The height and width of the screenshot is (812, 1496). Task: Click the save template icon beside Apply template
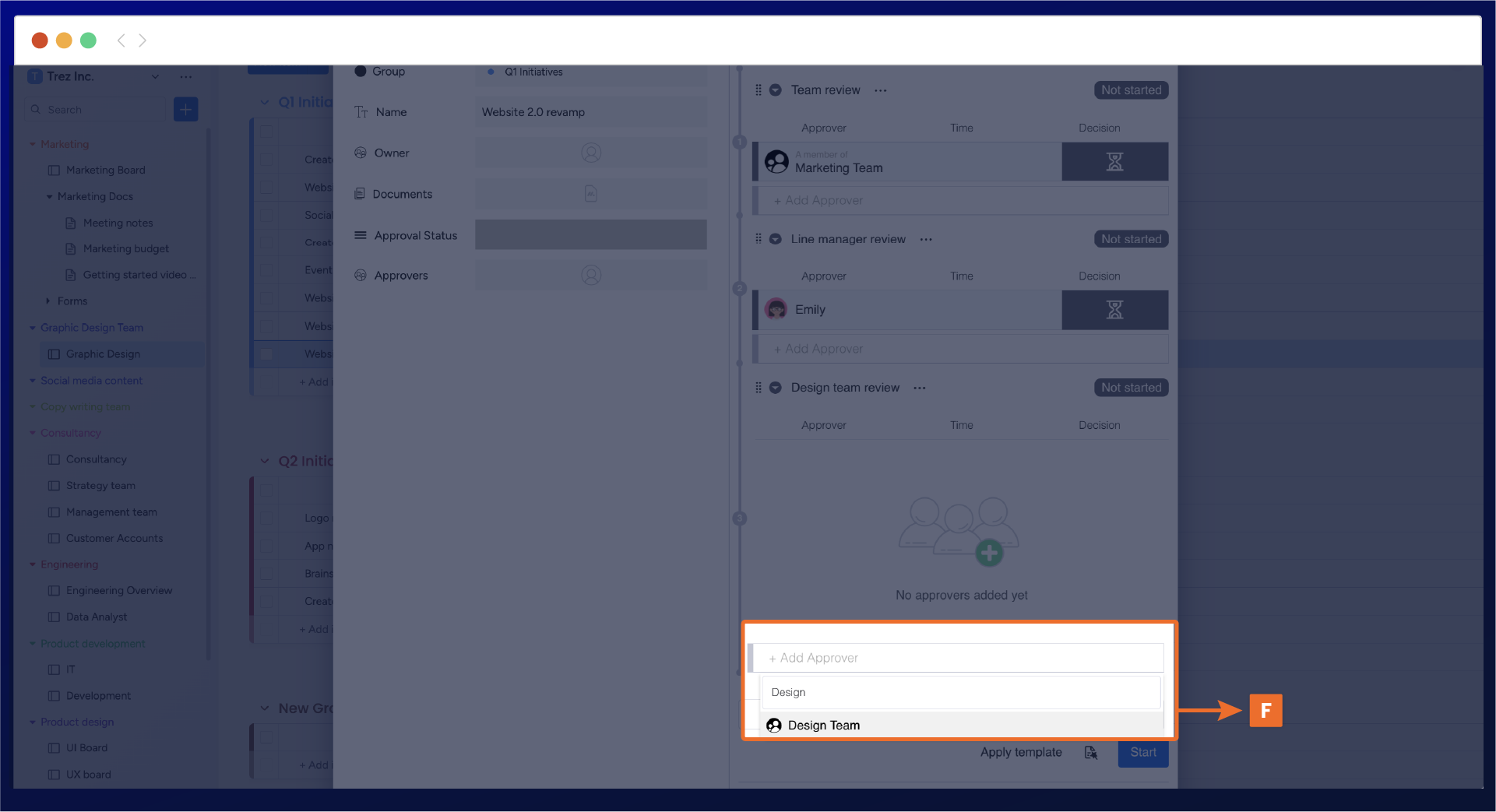(x=1090, y=752)
